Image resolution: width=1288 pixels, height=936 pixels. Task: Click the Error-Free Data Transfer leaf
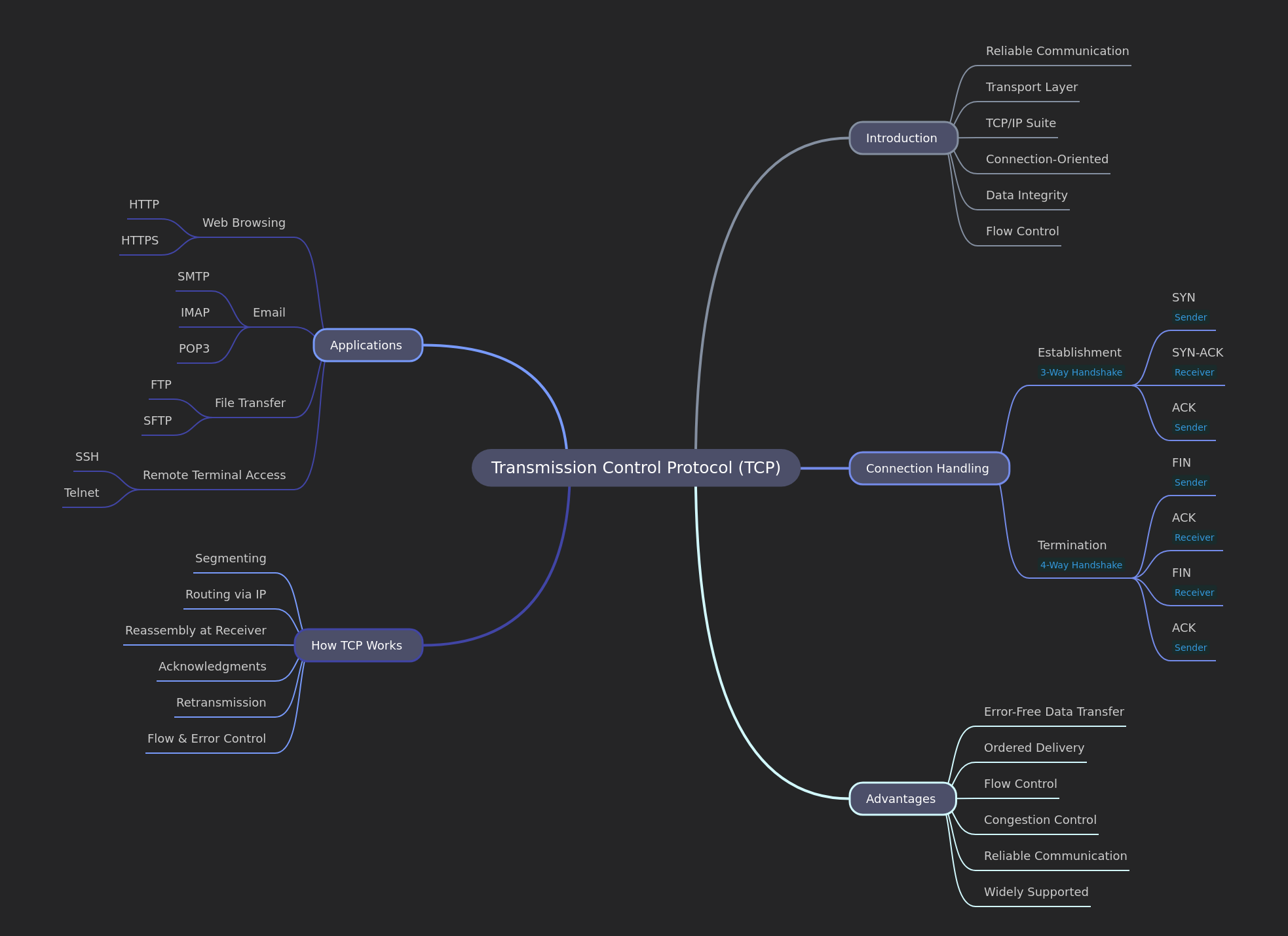[1053, 712]
